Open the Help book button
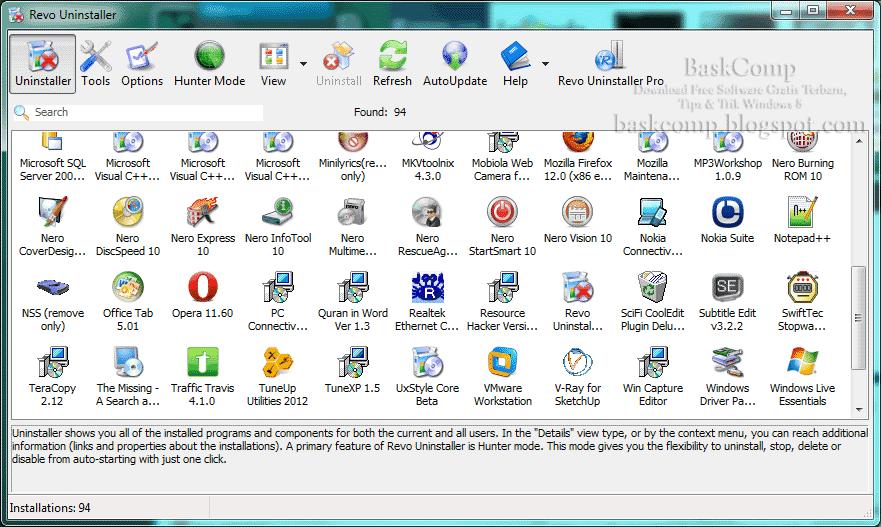881x527 pixels. tap(515, 63)
